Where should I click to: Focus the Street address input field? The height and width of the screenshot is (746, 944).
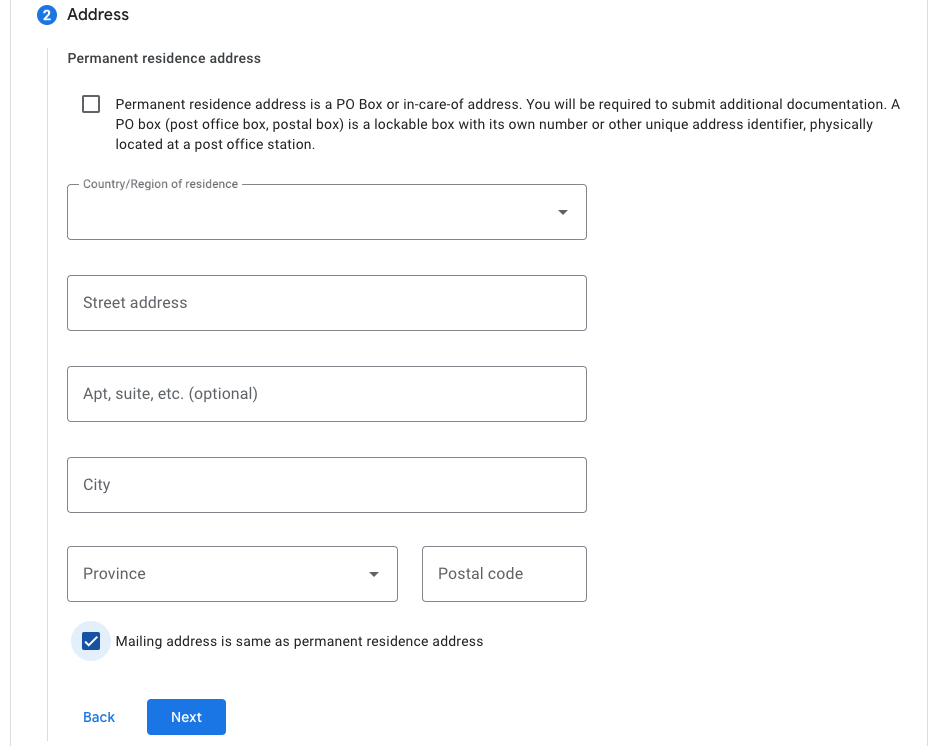click(327, 303)
